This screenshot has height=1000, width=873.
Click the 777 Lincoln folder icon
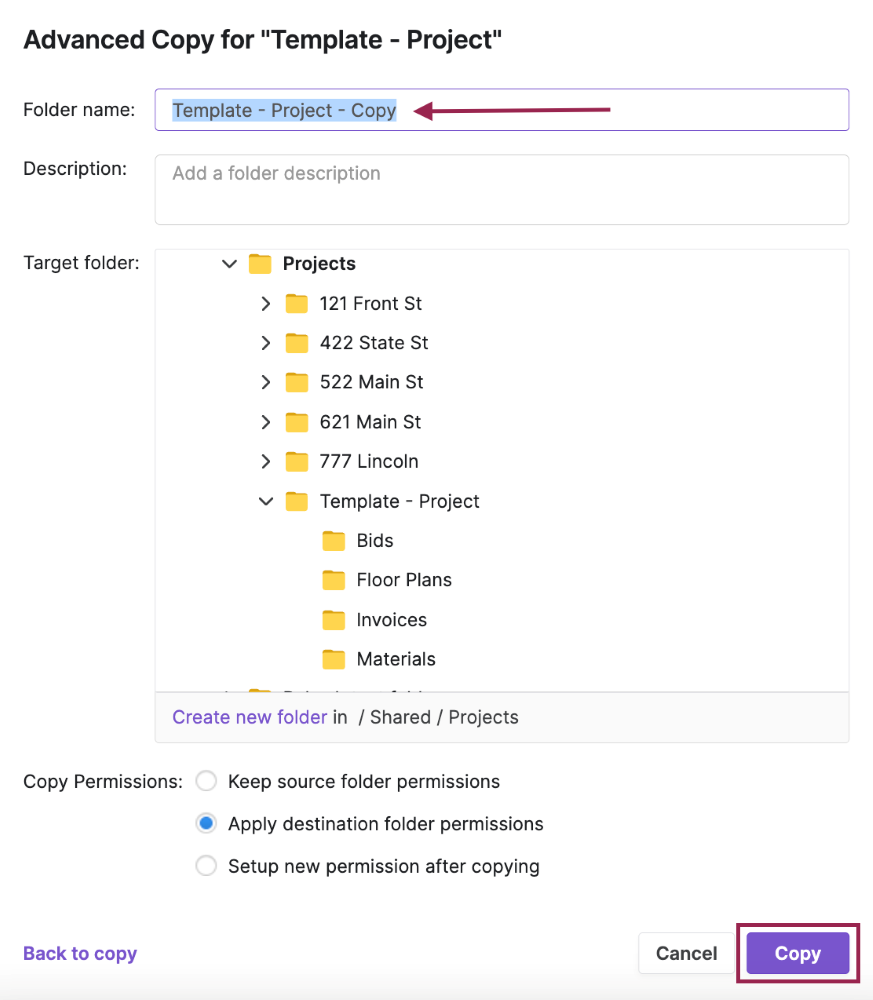[297, 462]
